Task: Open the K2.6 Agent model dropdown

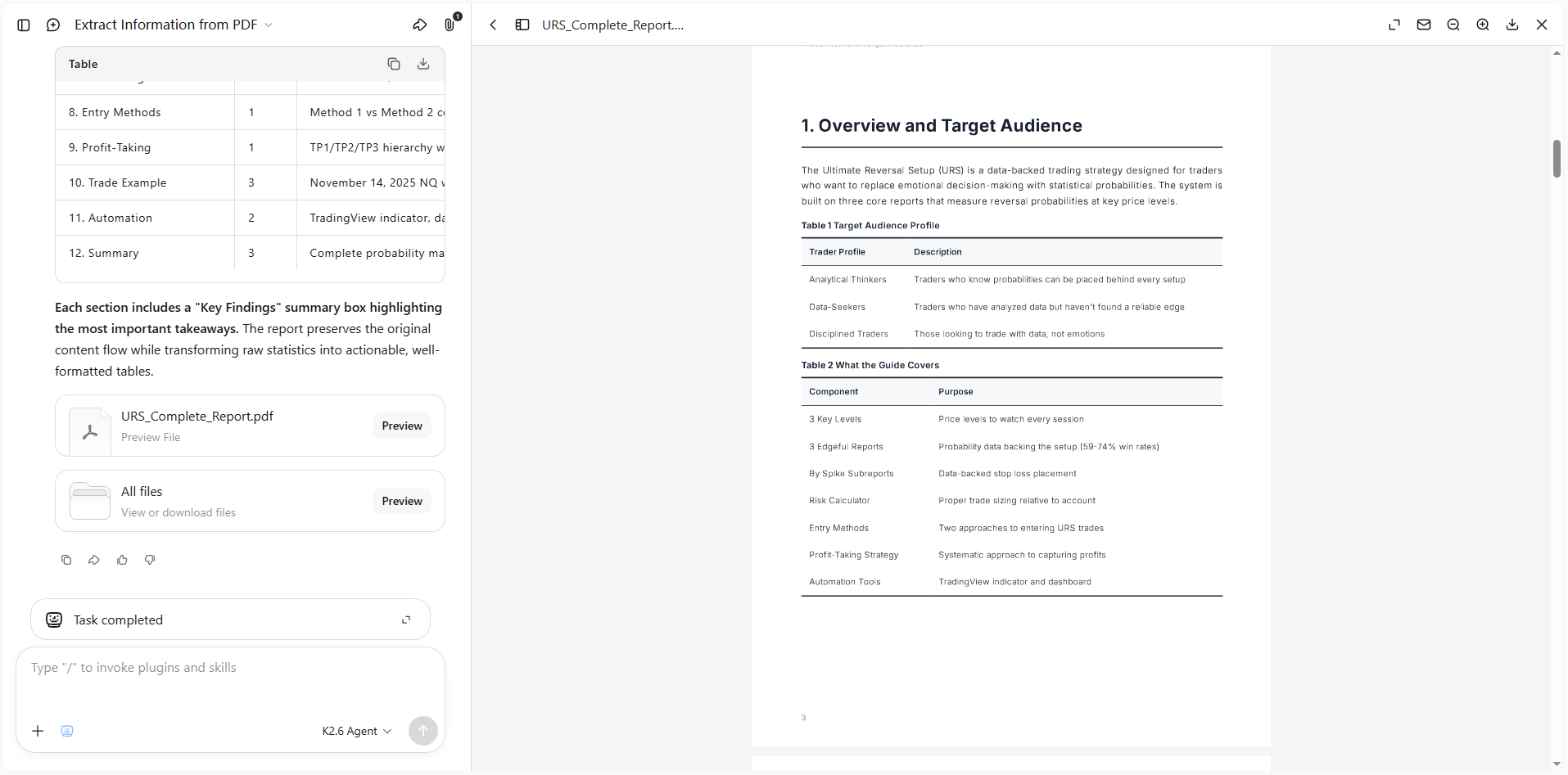Action: 357,731
